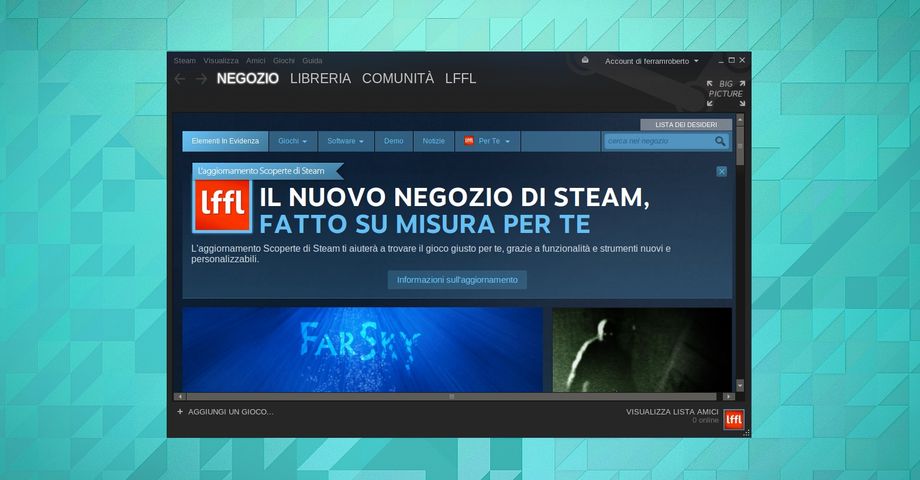Open the COMUNITÀ section
This screenshot has width=920, height=480.
tap(398, 79)
